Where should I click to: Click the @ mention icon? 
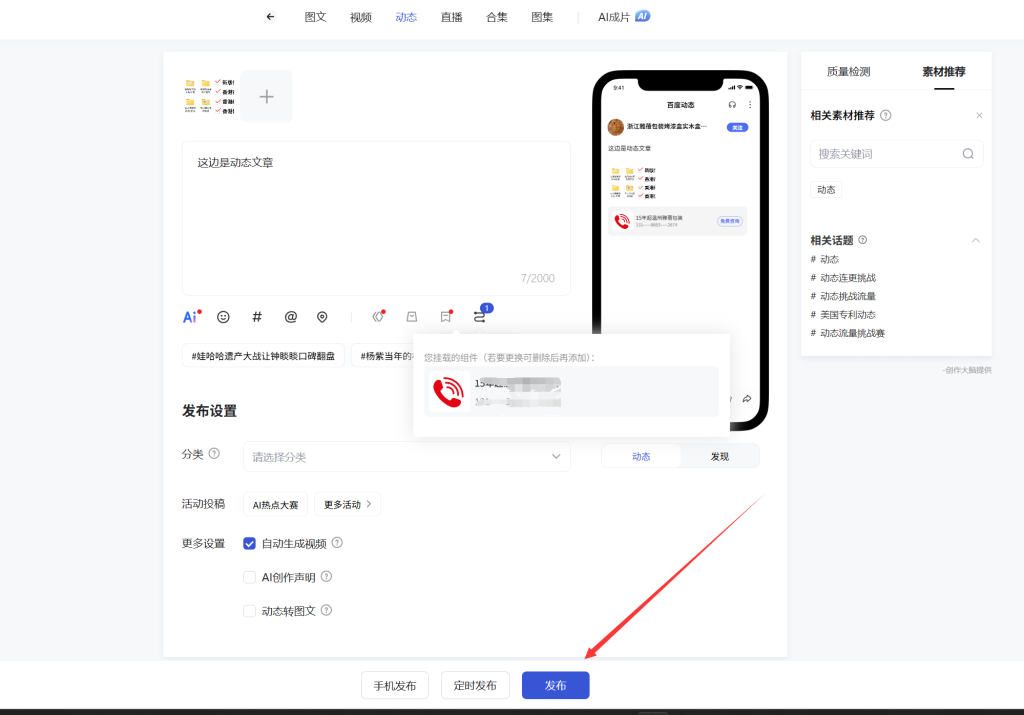click(x=291, y=317)
